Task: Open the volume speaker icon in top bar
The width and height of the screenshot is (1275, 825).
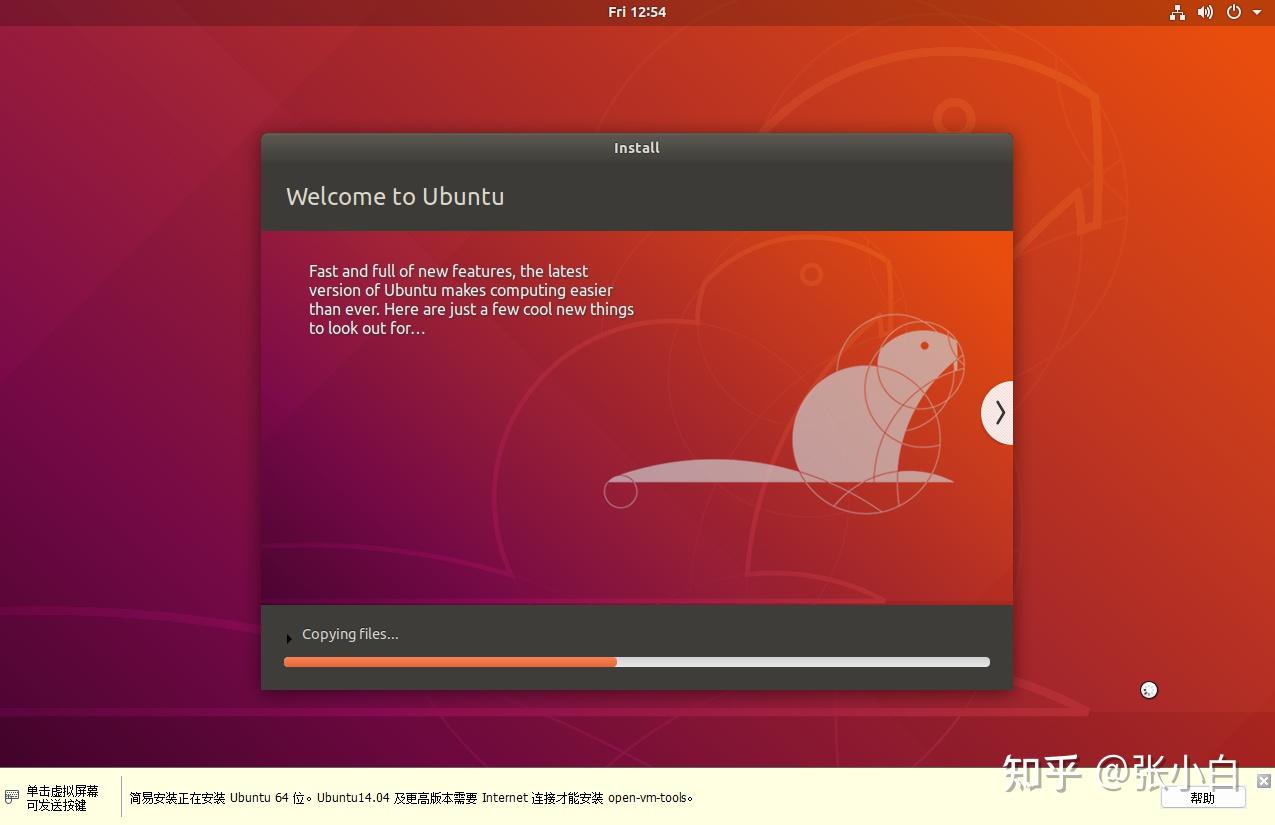Action: 1205,12
